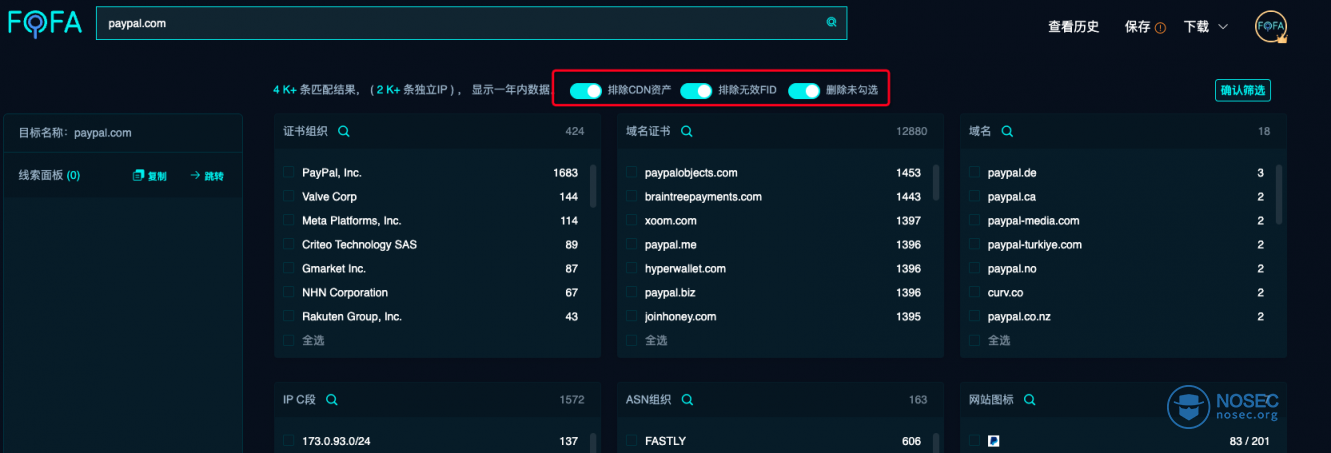This screenshot has height=453, width=1331.
Task: Check 全选 in 证书组织 panel
Action: coord(289,341)
